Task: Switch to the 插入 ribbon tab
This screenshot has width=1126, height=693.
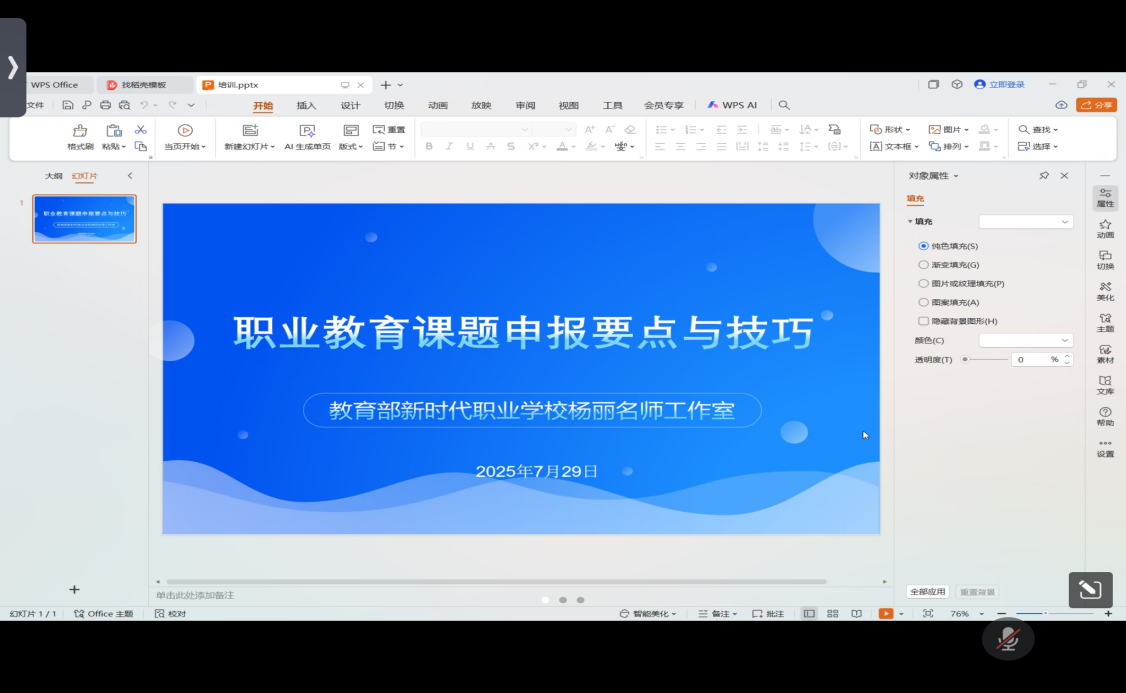Action: click(x=307, y=104)
